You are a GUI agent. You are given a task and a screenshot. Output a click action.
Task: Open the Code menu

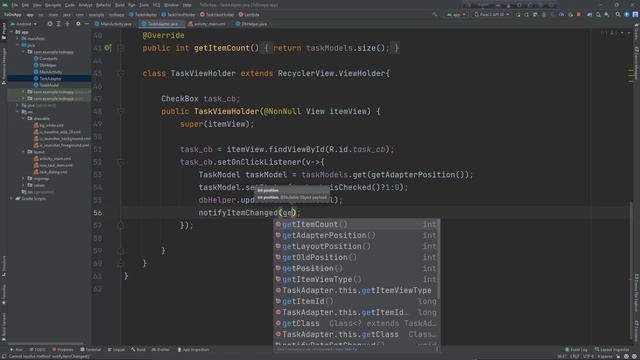point(70,5)
